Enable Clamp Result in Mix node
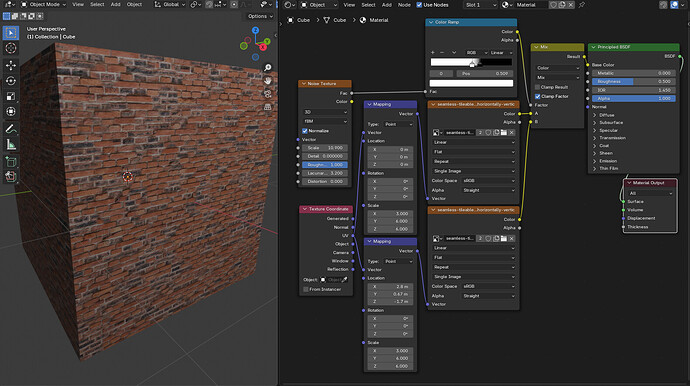This screenshot has width=690, height=386. click(537, 87)
